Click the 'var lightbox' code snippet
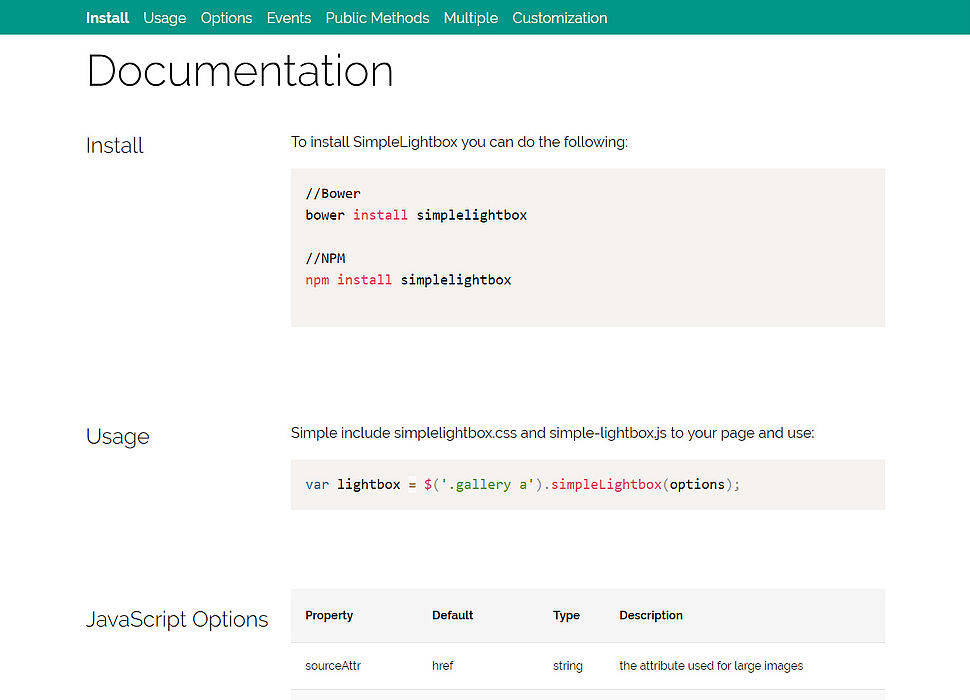Image resolution: width=970 pixels, height=700 pixels. pyautogui.click(x=523, y=485)
